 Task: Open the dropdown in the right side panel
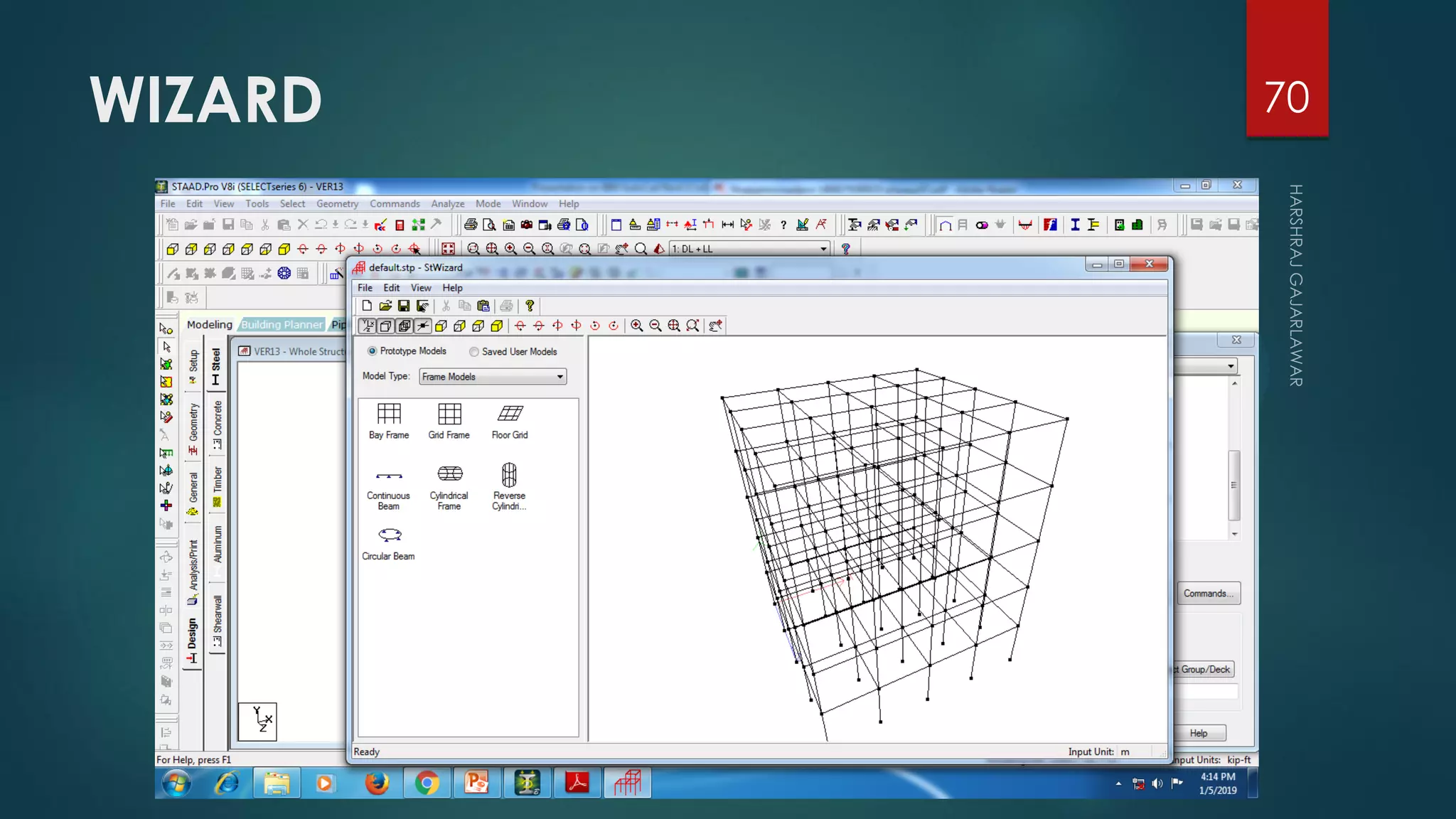point(1231,366)
